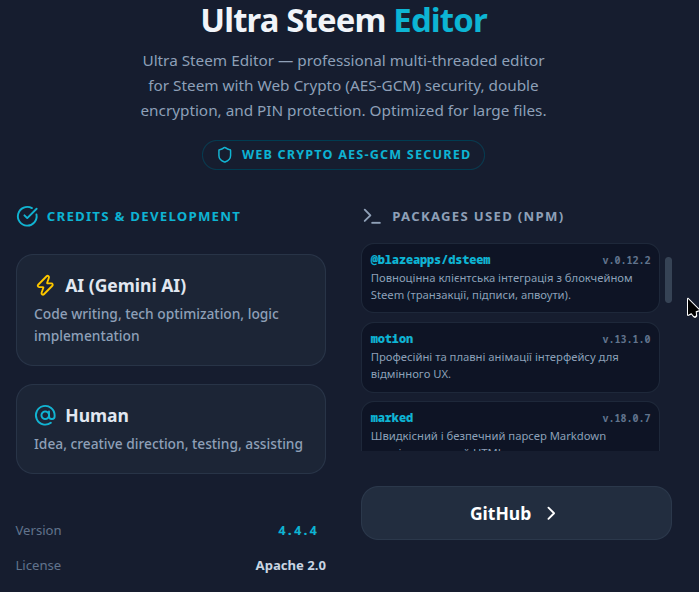Screen dimensions: 699x592
Task: Click the Human card heading
Action: [x=97, y=415]
